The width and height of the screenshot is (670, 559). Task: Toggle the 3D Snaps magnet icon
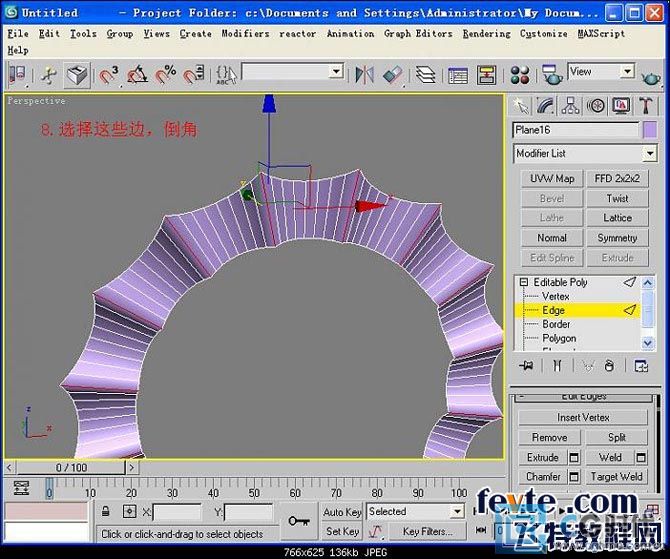tap(109, 76)
